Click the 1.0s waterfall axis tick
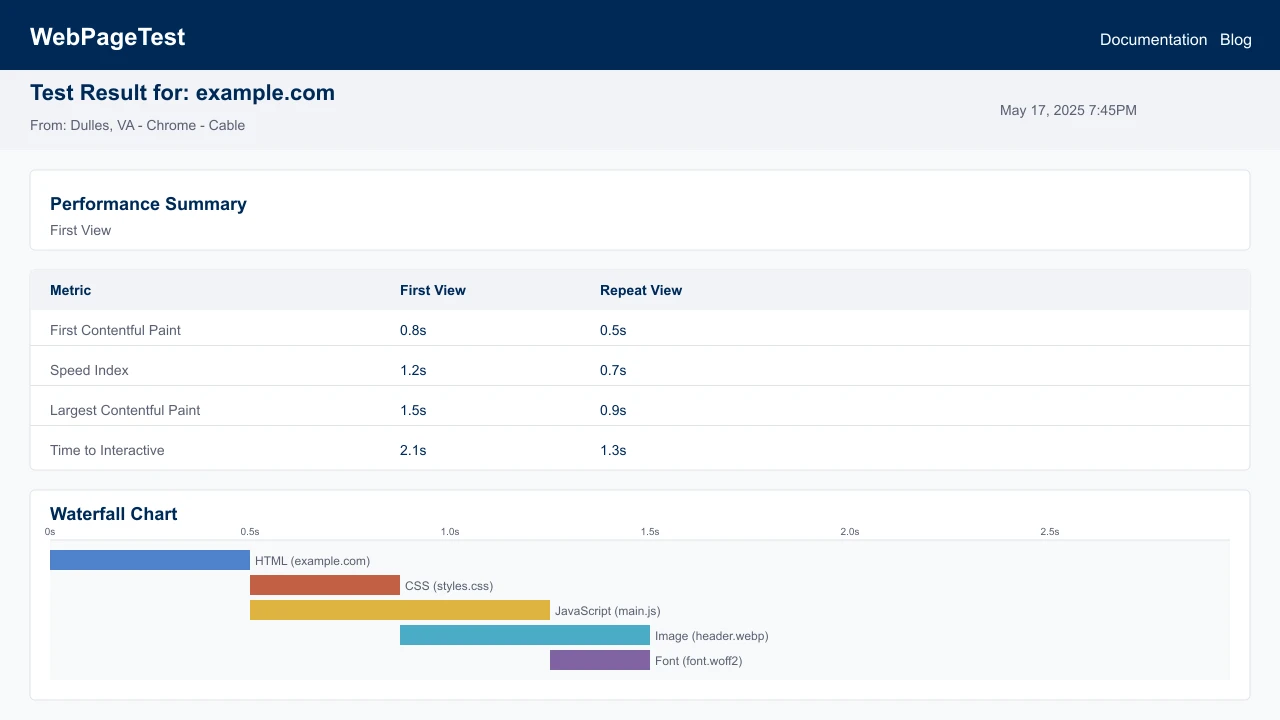The width and height of the screenshot is (1280, 720). click(450, 532)
